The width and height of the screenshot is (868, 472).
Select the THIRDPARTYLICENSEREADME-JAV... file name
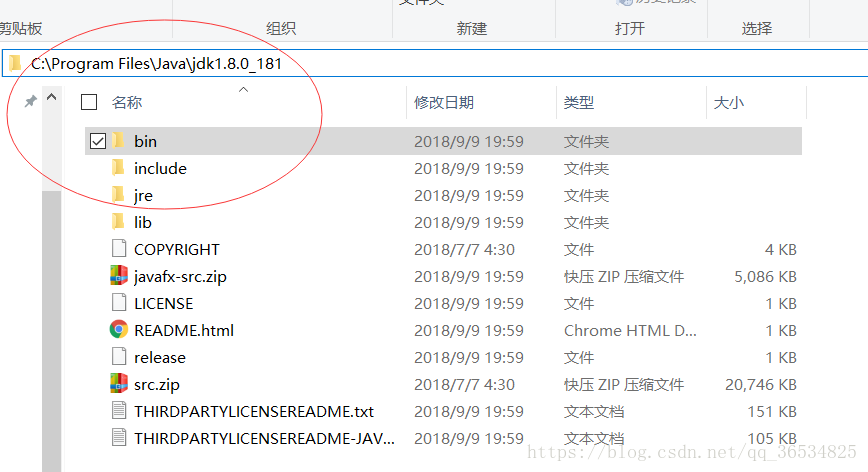264,438
